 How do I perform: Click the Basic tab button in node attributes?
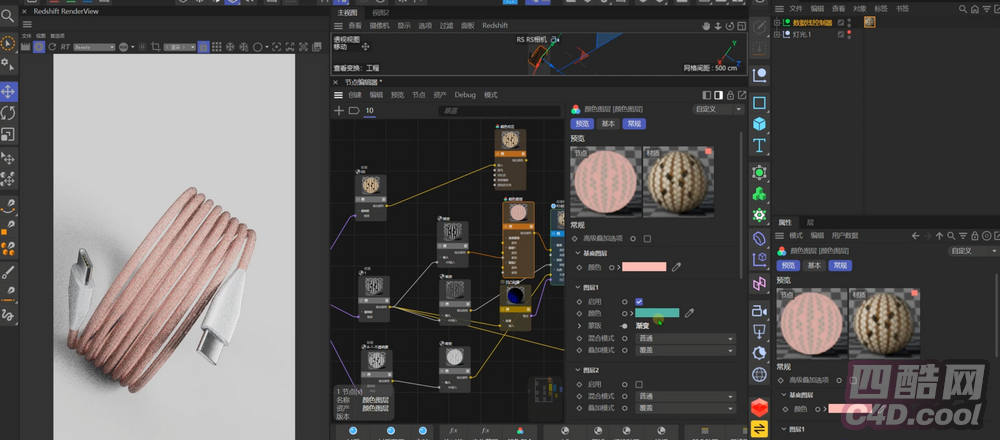tap(608, 124)
